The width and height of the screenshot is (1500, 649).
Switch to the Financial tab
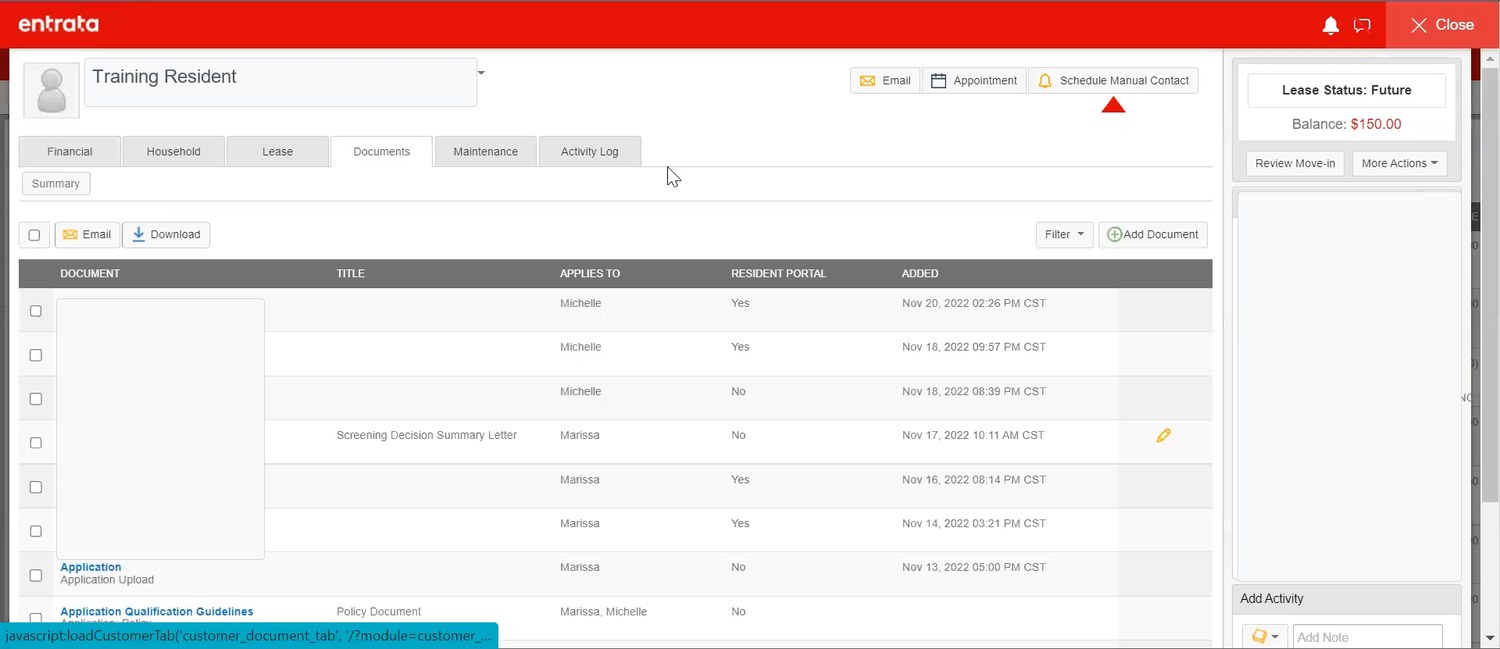pos(70,152)
